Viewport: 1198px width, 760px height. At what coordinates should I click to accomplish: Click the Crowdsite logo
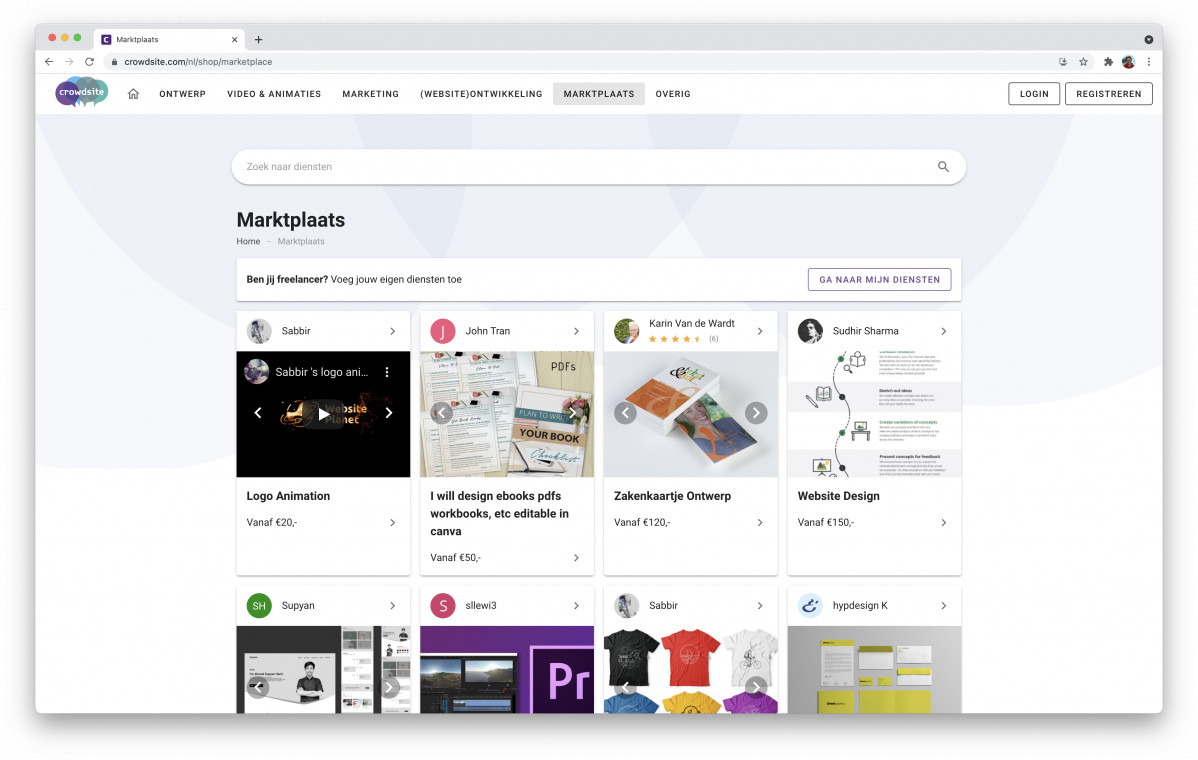coord(81,92)
